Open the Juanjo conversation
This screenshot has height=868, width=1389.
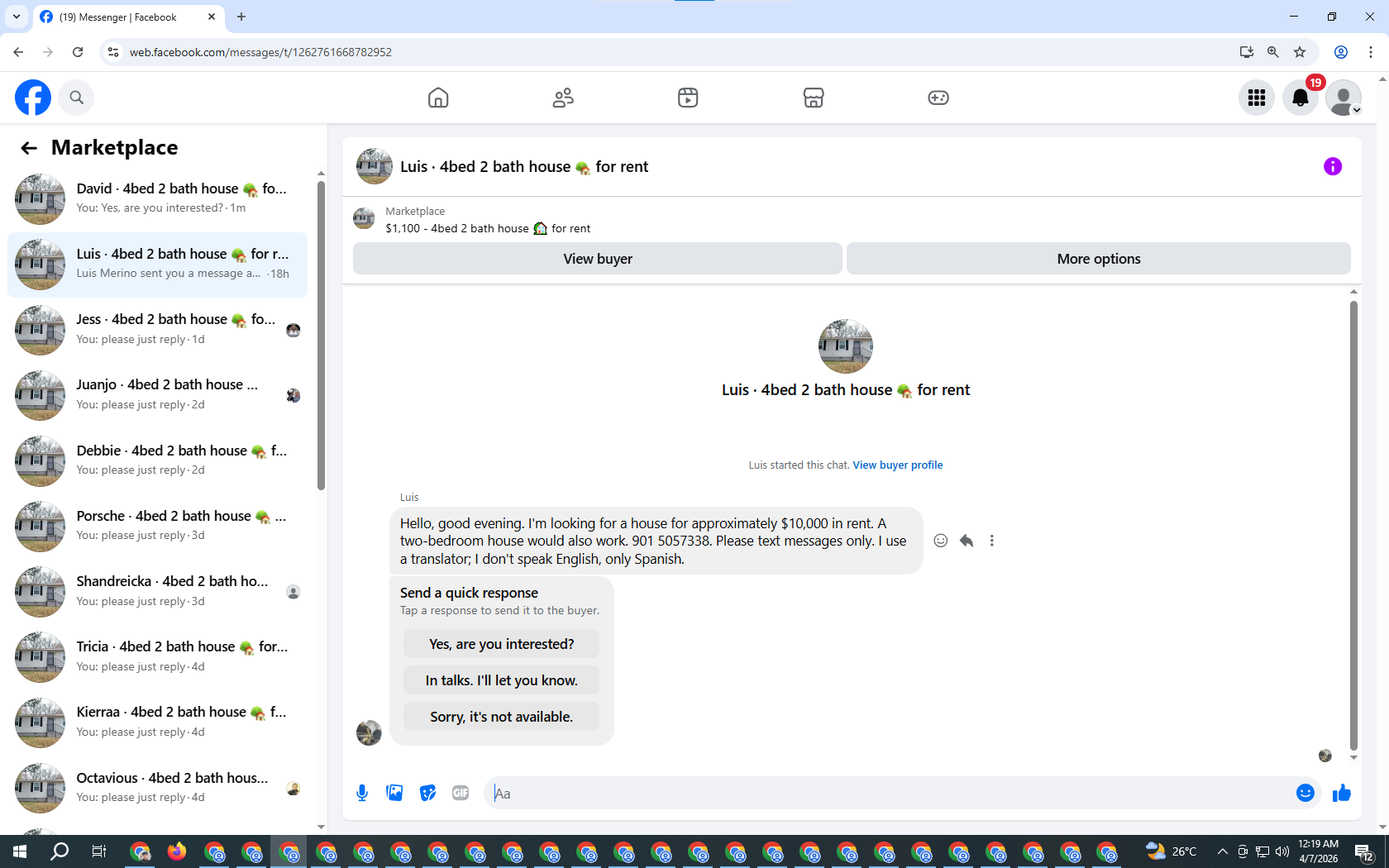coord(157,395)
